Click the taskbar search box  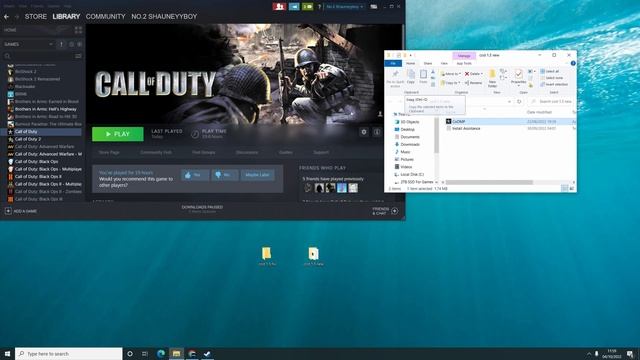pos(69,353)
